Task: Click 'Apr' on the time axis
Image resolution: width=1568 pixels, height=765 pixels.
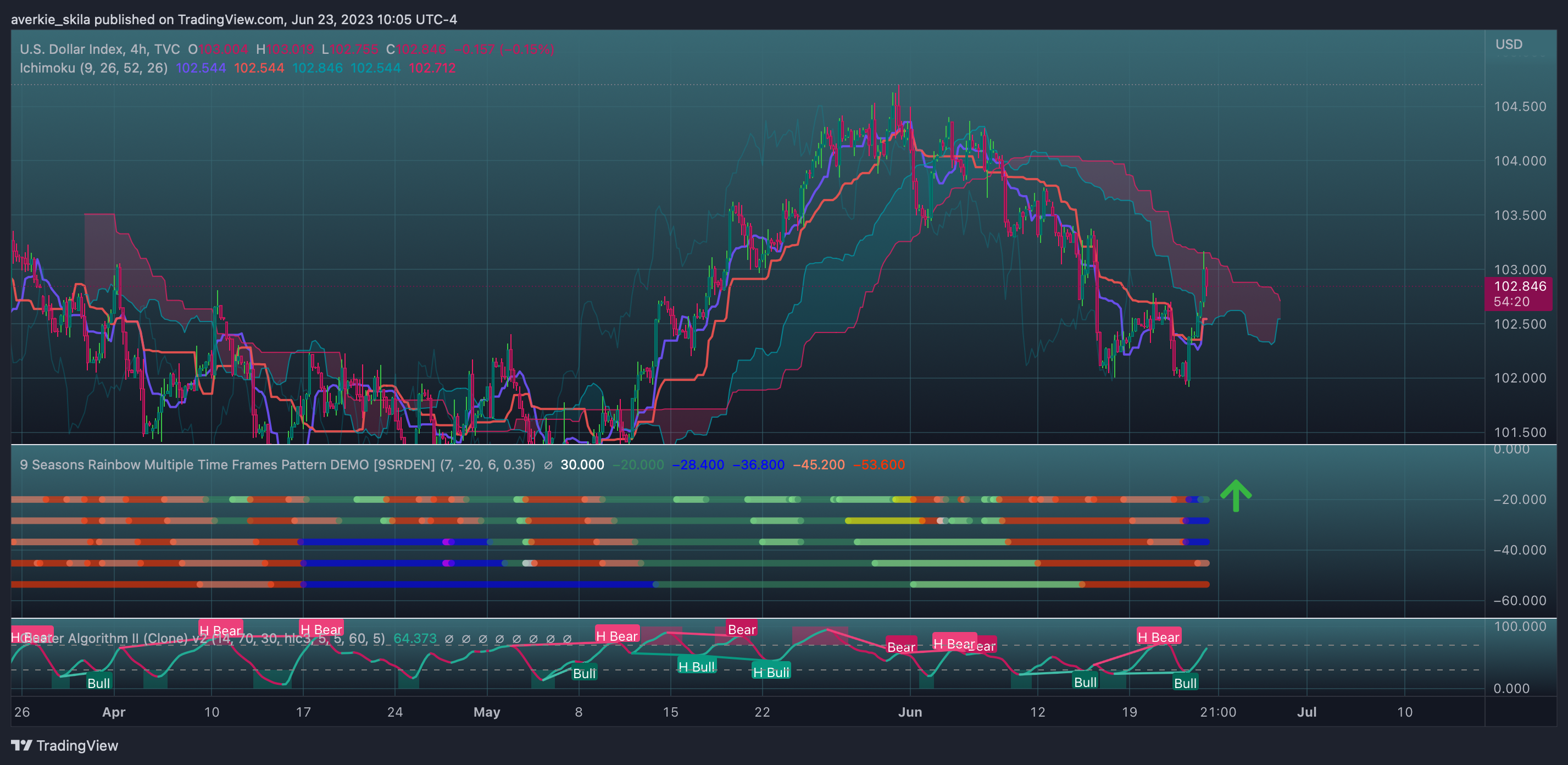Action: (114, 712)
